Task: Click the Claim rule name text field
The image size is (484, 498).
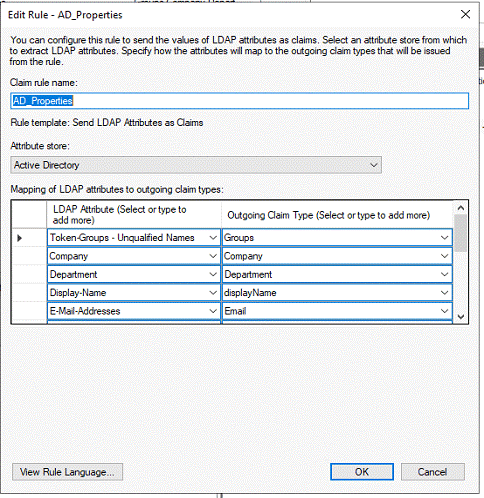Action: pyautogui.click(x=239, y=101)
